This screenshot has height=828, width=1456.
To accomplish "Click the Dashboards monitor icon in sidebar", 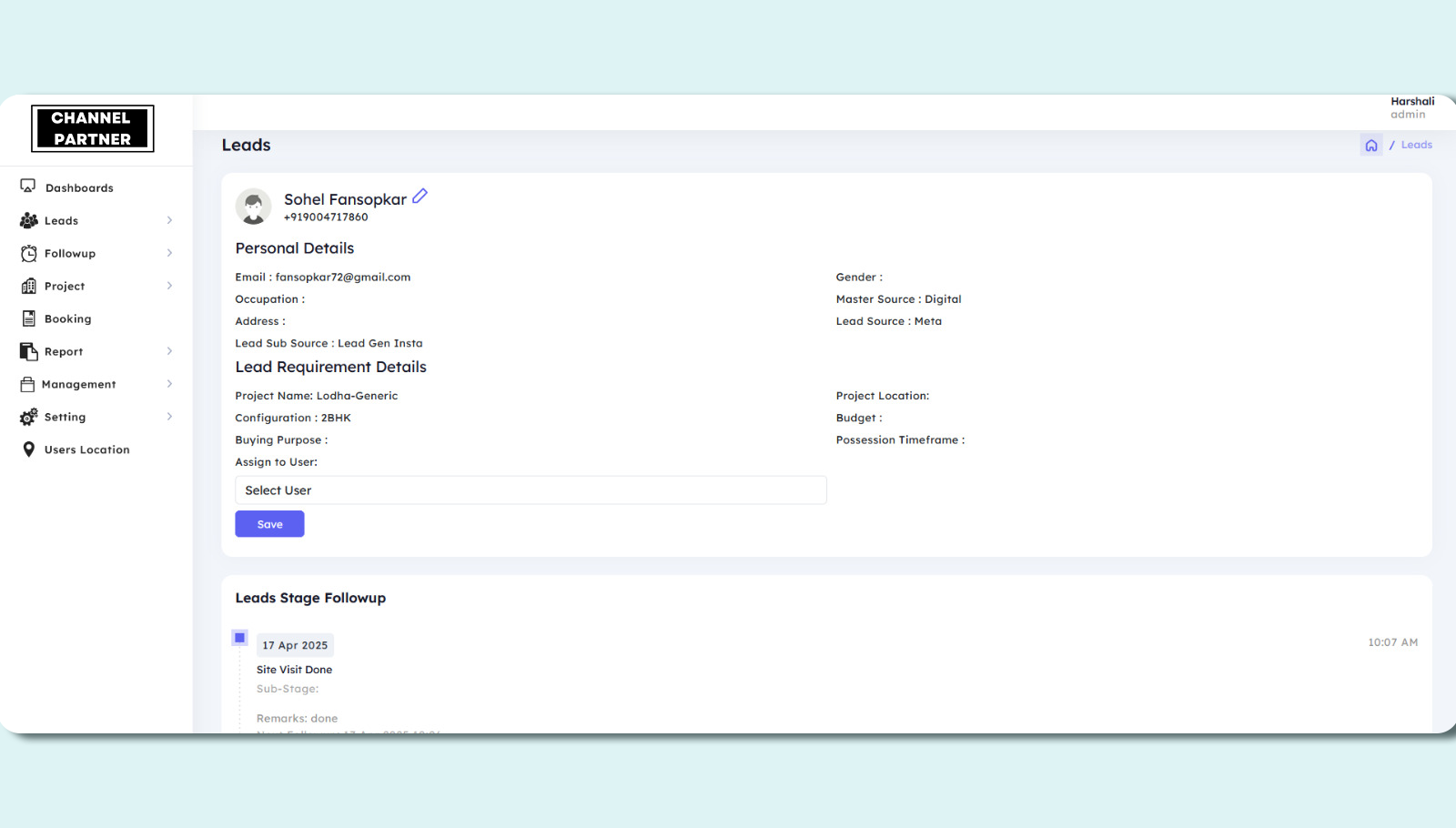I will click(28, 187).
